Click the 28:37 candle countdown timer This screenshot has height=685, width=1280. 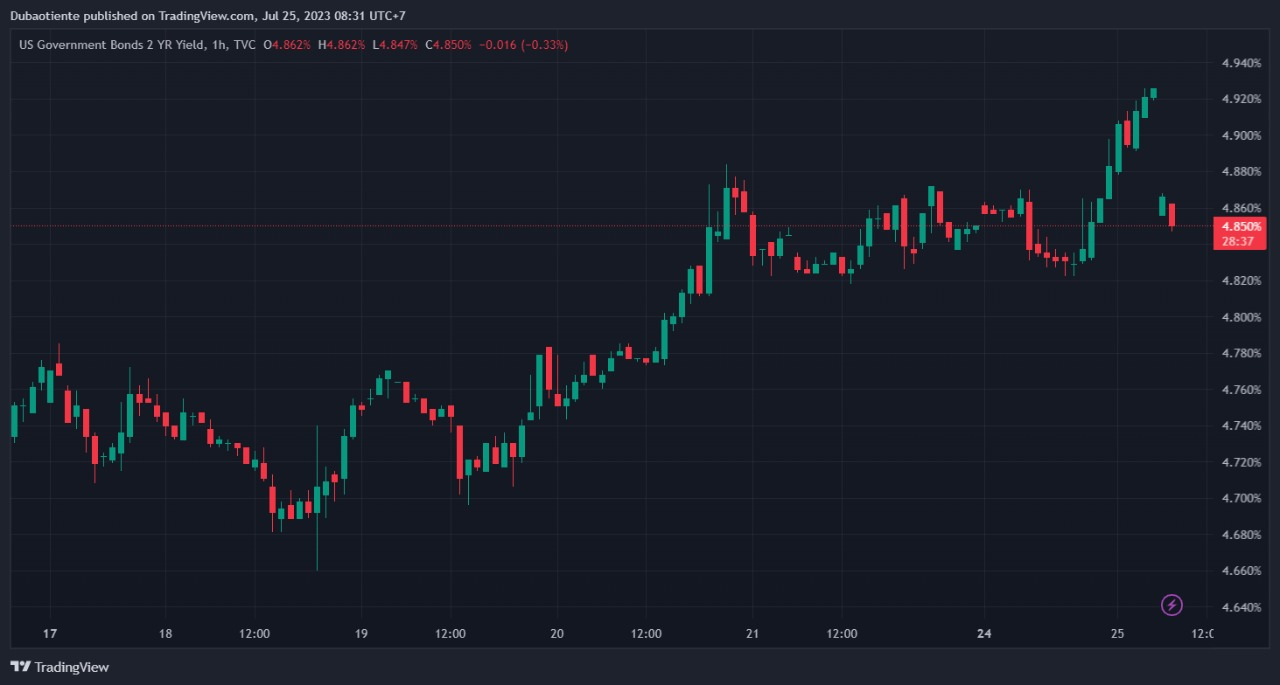[1238, 241]
